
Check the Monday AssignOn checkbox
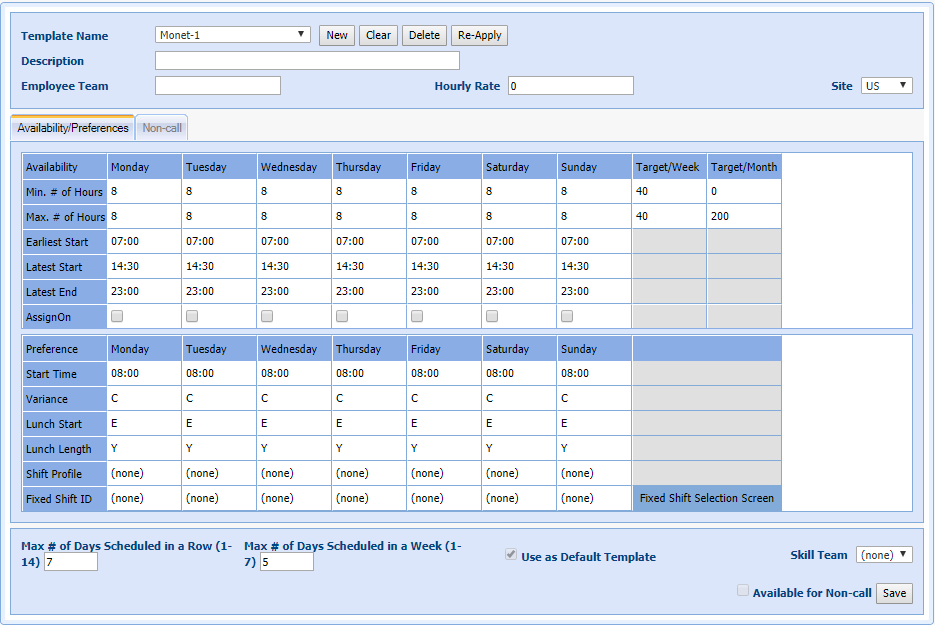click(x=117, y=316)
